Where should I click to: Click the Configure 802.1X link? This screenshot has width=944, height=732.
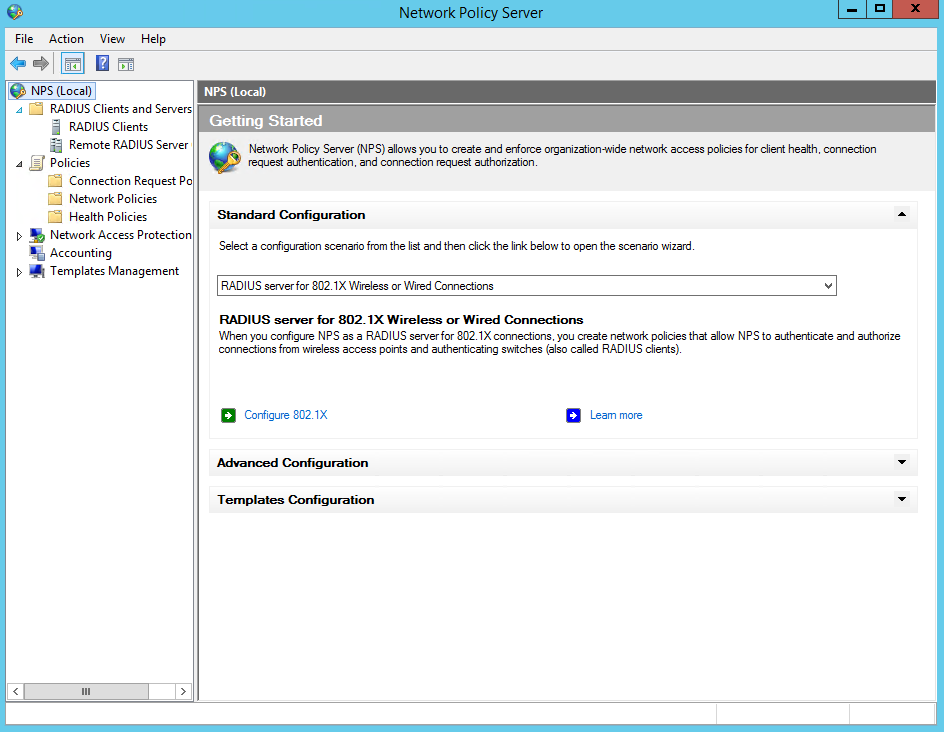285,415
